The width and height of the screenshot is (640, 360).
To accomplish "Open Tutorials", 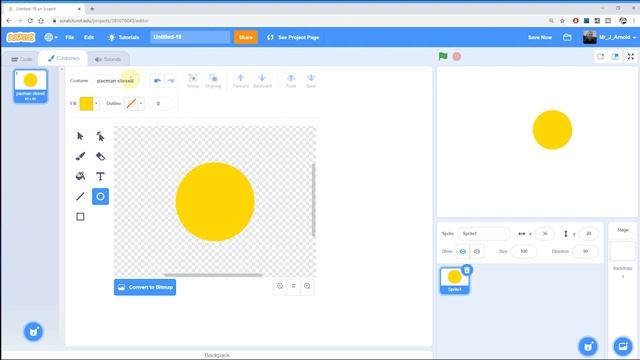I will (x=123, y=37).
